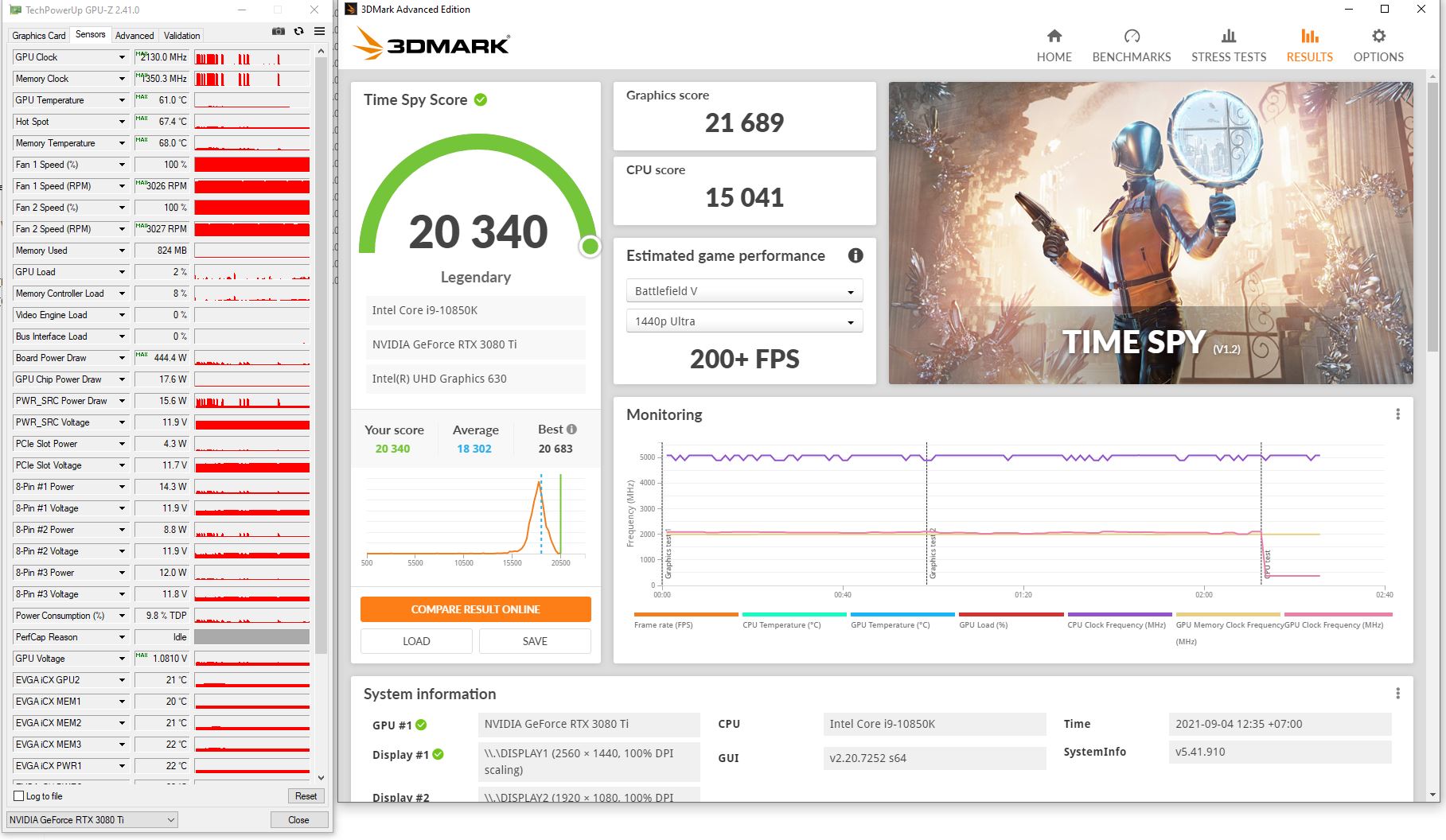
Task: Toggle CPU Temperature legend series
Action: pyautogui.click(x=793, y=620)
